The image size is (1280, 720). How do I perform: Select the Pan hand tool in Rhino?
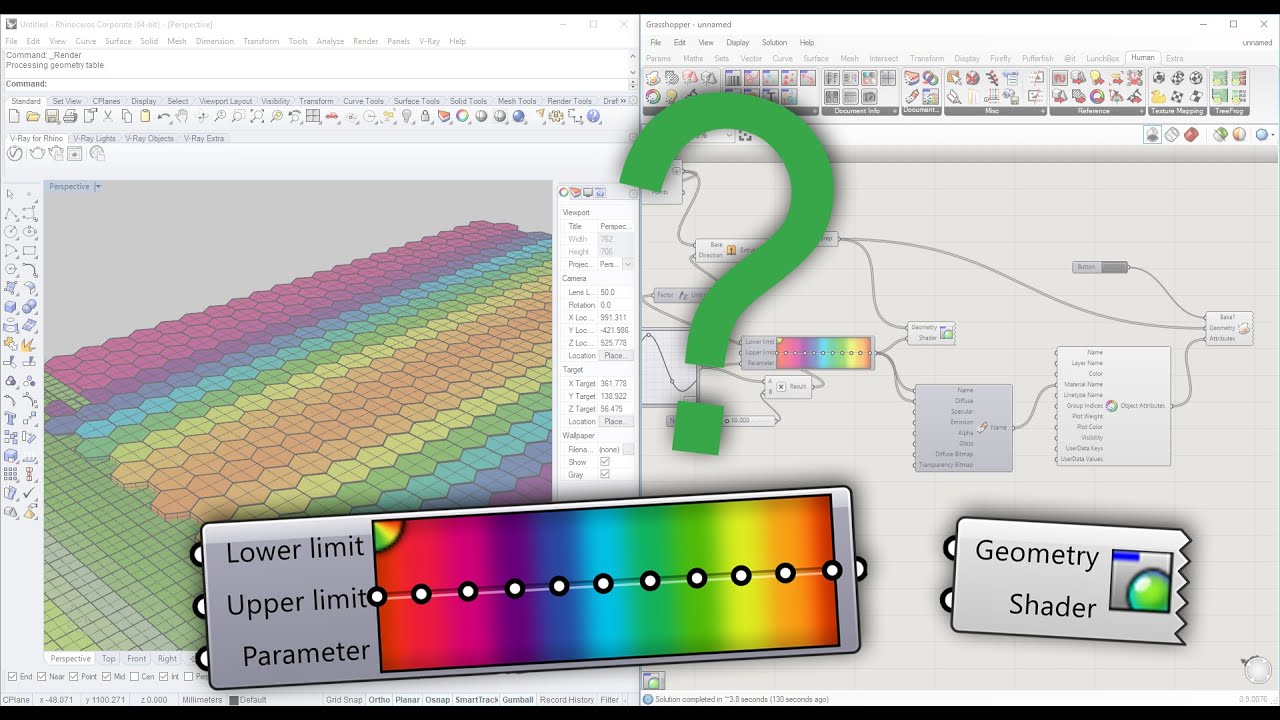click(182, 117)
